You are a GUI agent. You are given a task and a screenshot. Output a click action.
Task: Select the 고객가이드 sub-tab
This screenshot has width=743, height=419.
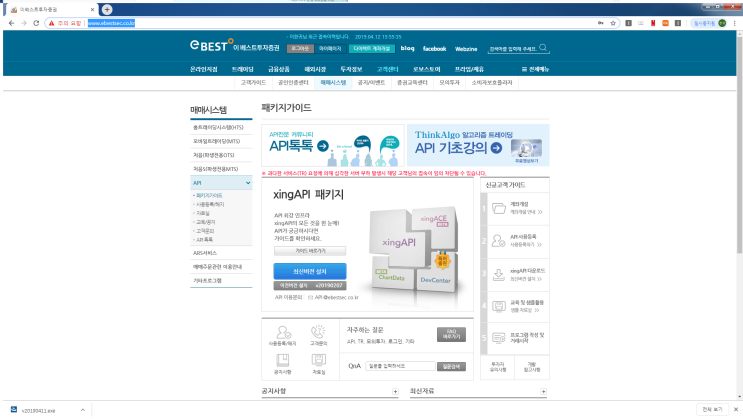[254, 82]
